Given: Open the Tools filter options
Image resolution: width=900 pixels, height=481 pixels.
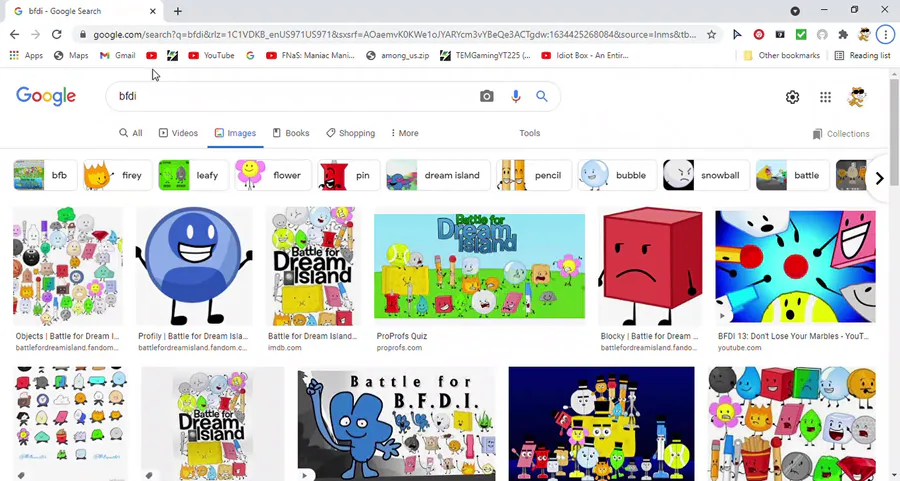Looking at the screenshot, I should tap(530, 133).
